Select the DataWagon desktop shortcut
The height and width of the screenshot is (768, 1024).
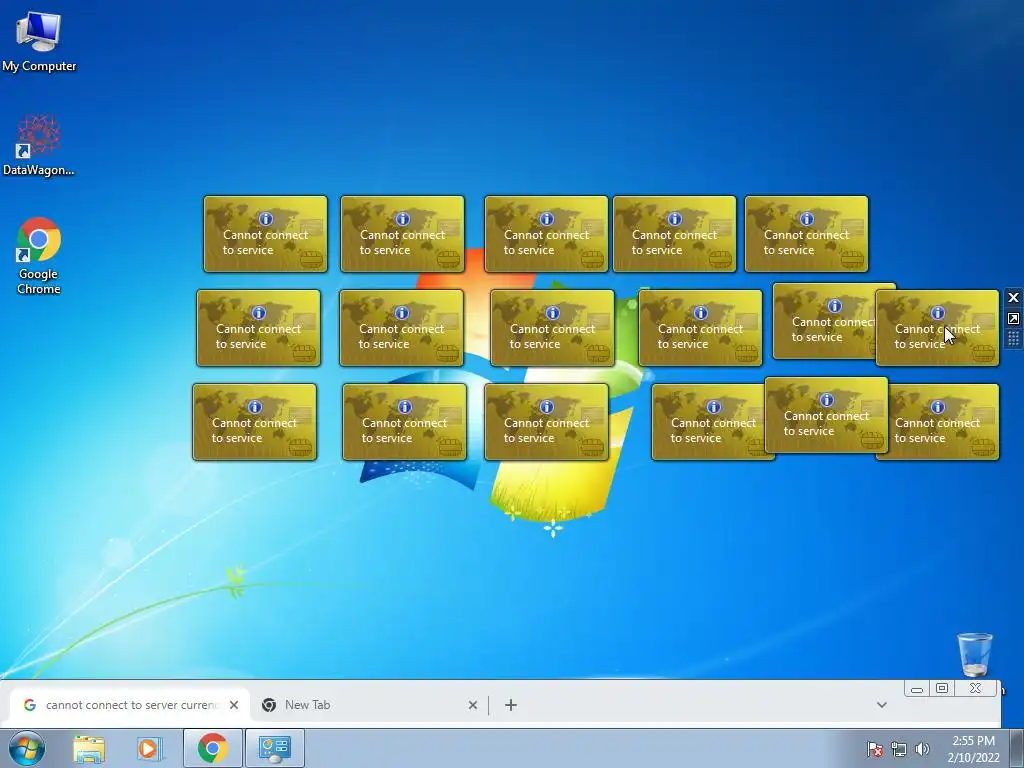click(39, 146)
